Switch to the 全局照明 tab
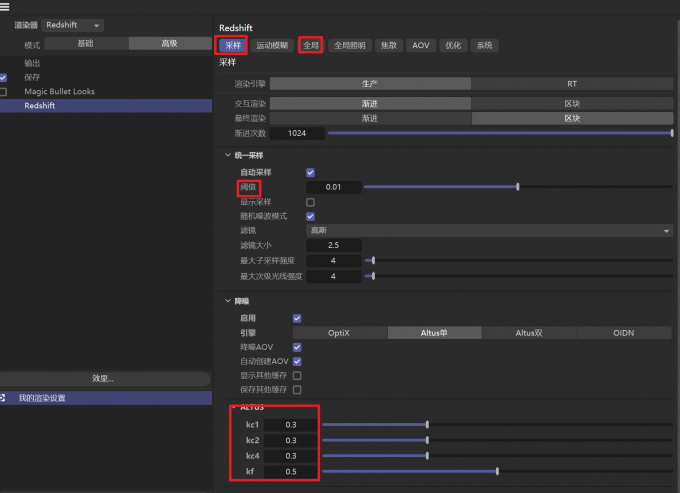 (350, 46)
